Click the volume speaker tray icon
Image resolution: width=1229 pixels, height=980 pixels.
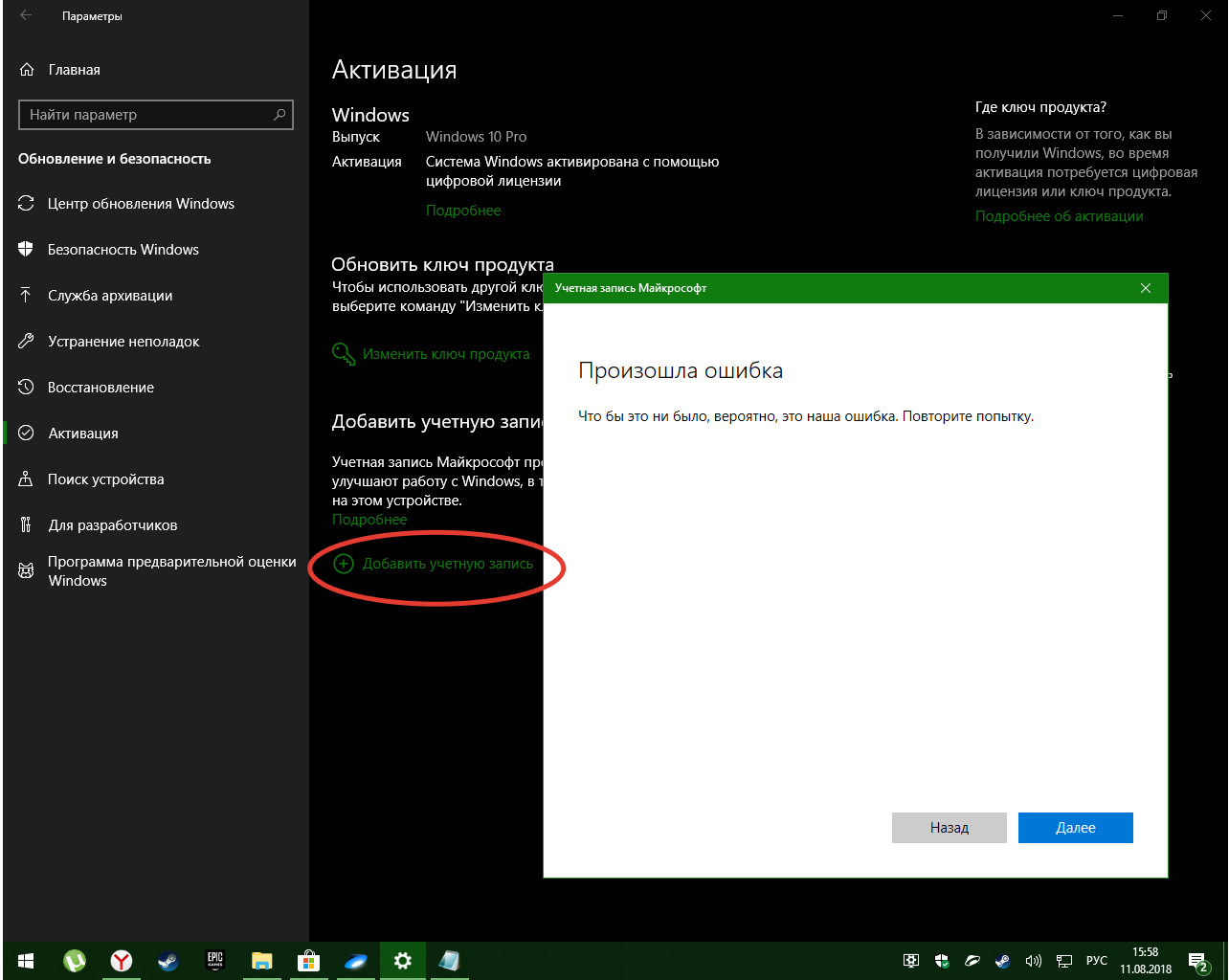(1033, 961)
